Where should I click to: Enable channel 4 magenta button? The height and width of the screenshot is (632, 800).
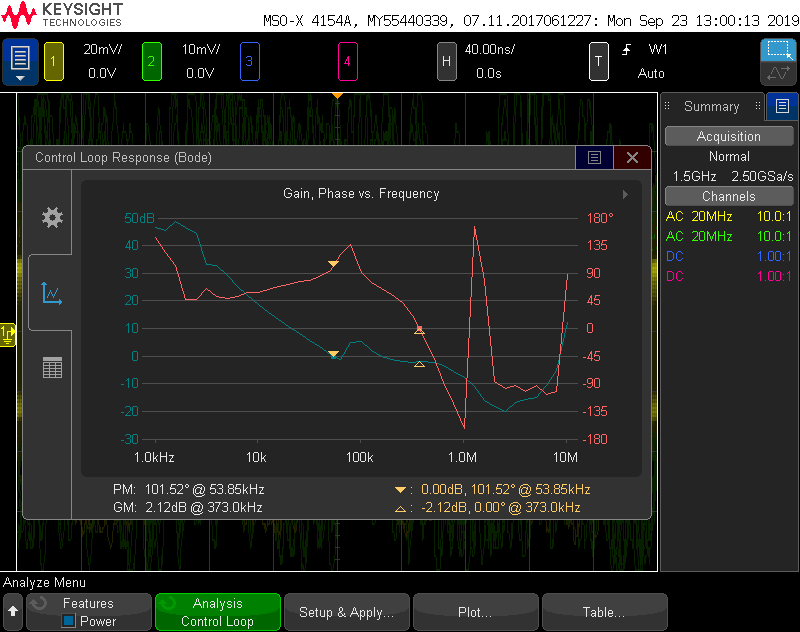tap(347, 62)
